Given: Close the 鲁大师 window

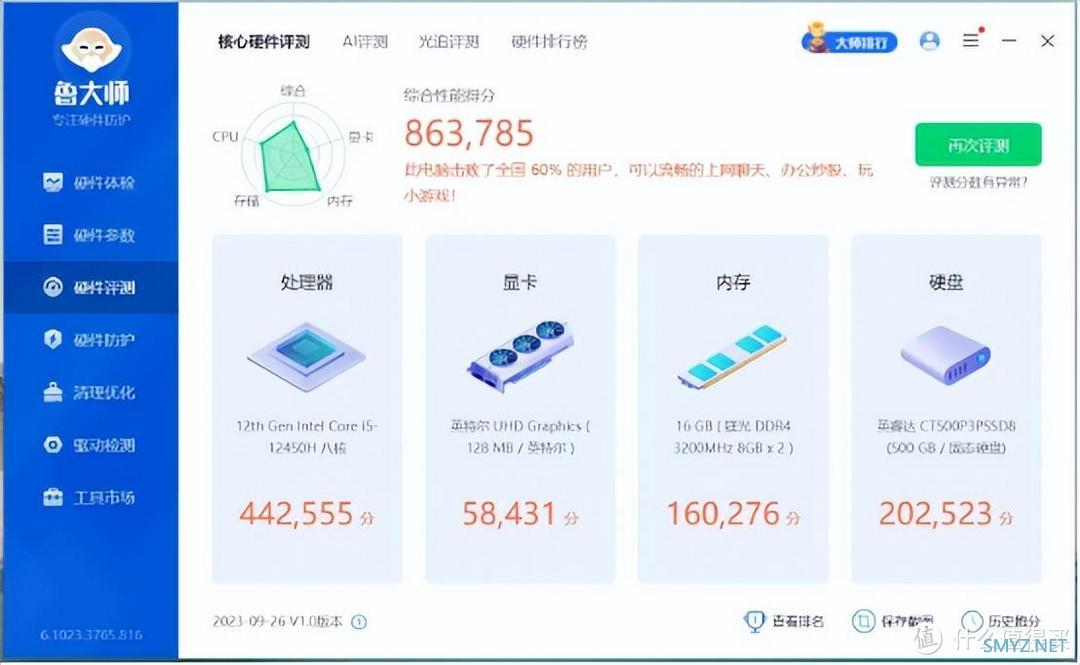Looking at the screenshot, I should coord(1048,41).
